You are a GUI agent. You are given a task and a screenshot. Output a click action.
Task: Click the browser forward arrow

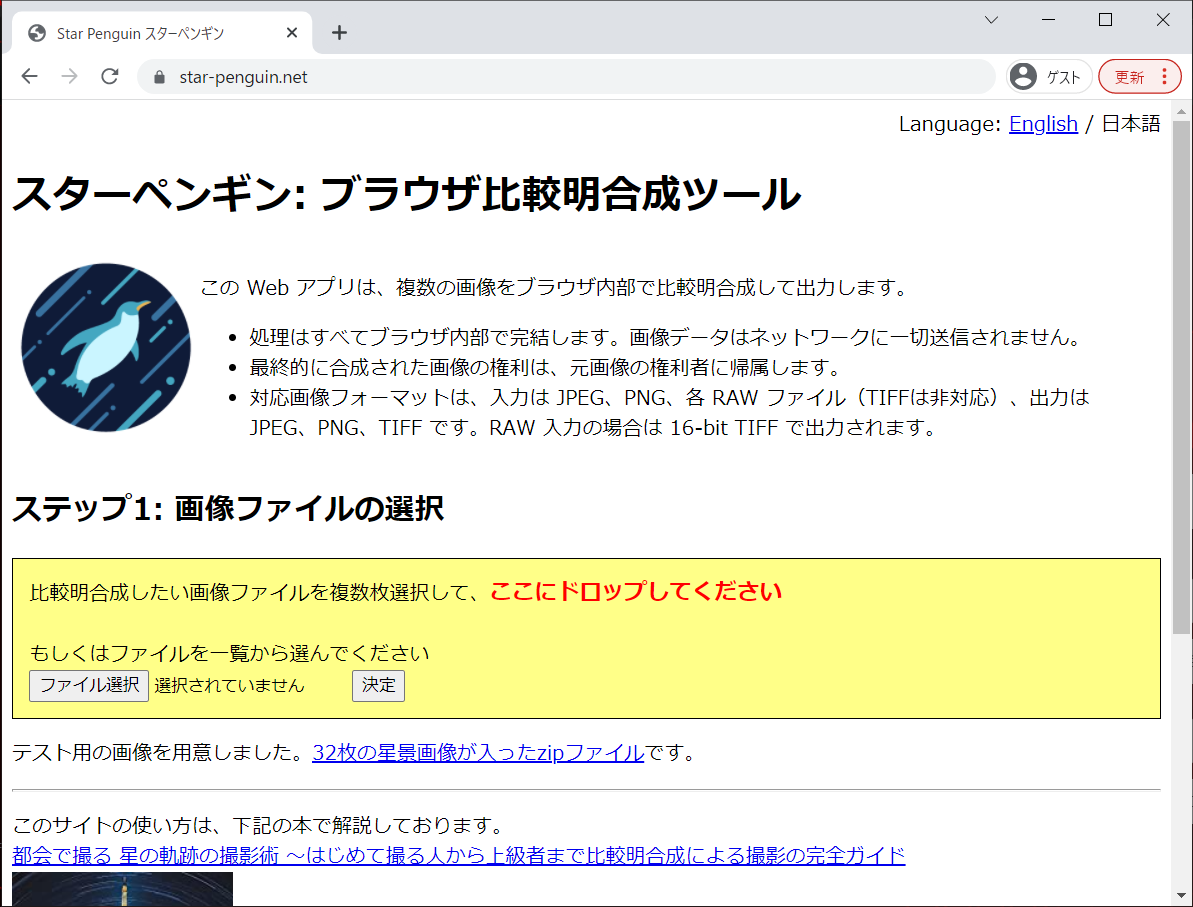(x=69, y=76)
